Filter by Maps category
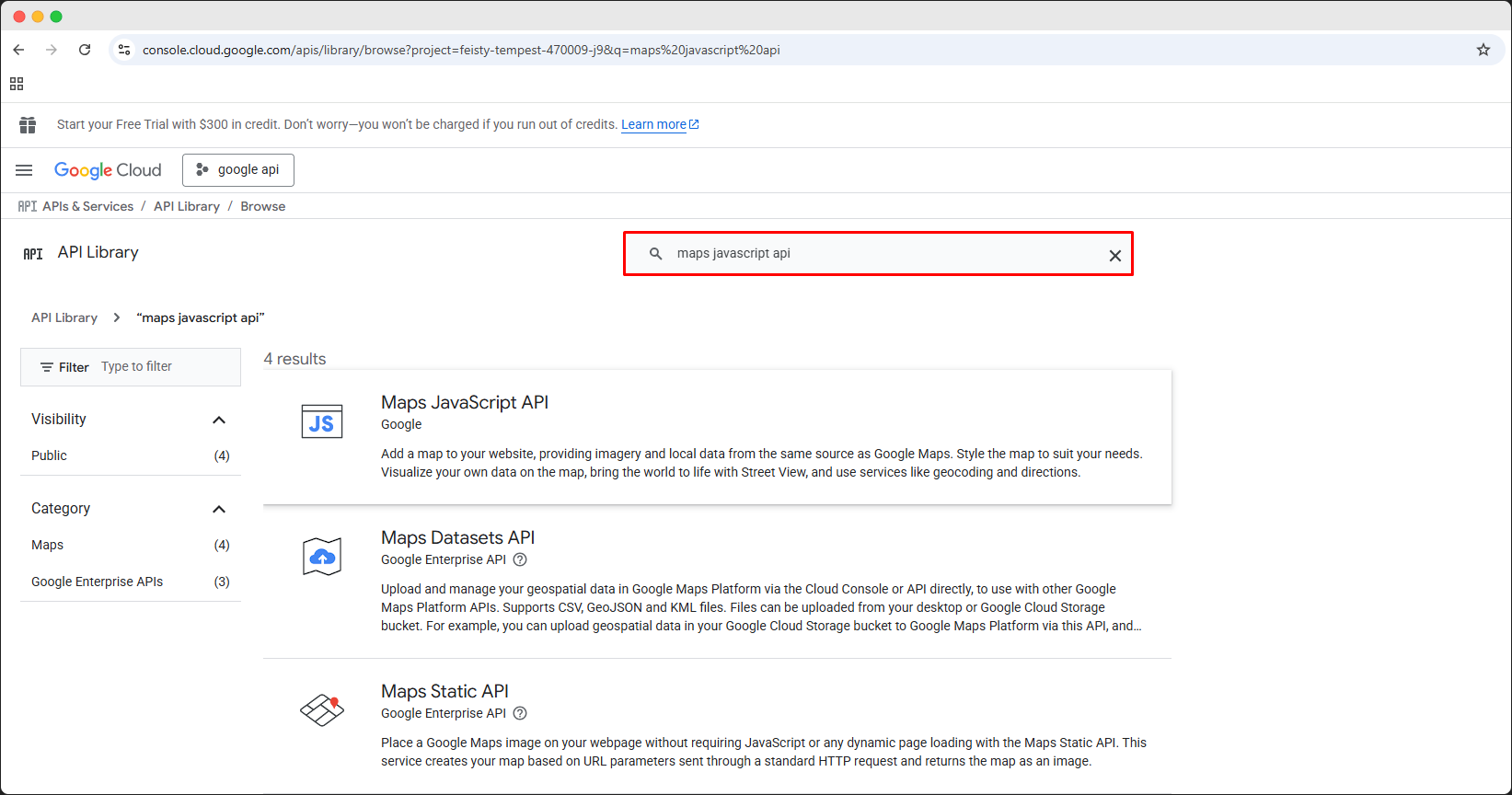The width and height of the screenshot is (1512, 795). [47, 545]
